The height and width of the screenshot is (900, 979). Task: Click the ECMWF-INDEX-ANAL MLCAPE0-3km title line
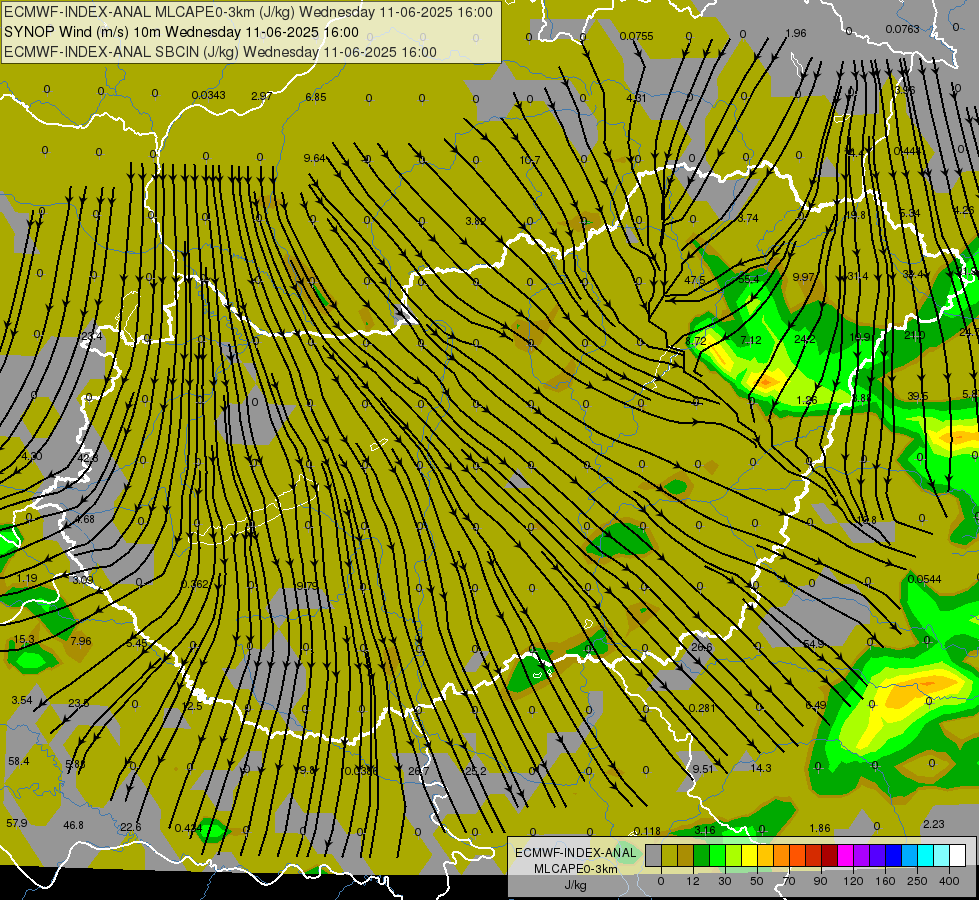click(248, 12)
